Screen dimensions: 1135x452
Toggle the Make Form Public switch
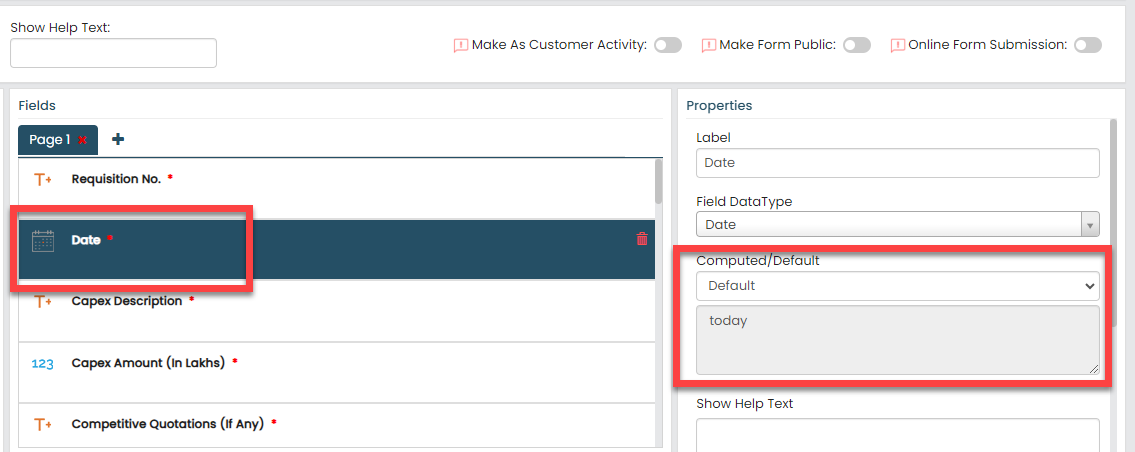(x=856, y=45)
